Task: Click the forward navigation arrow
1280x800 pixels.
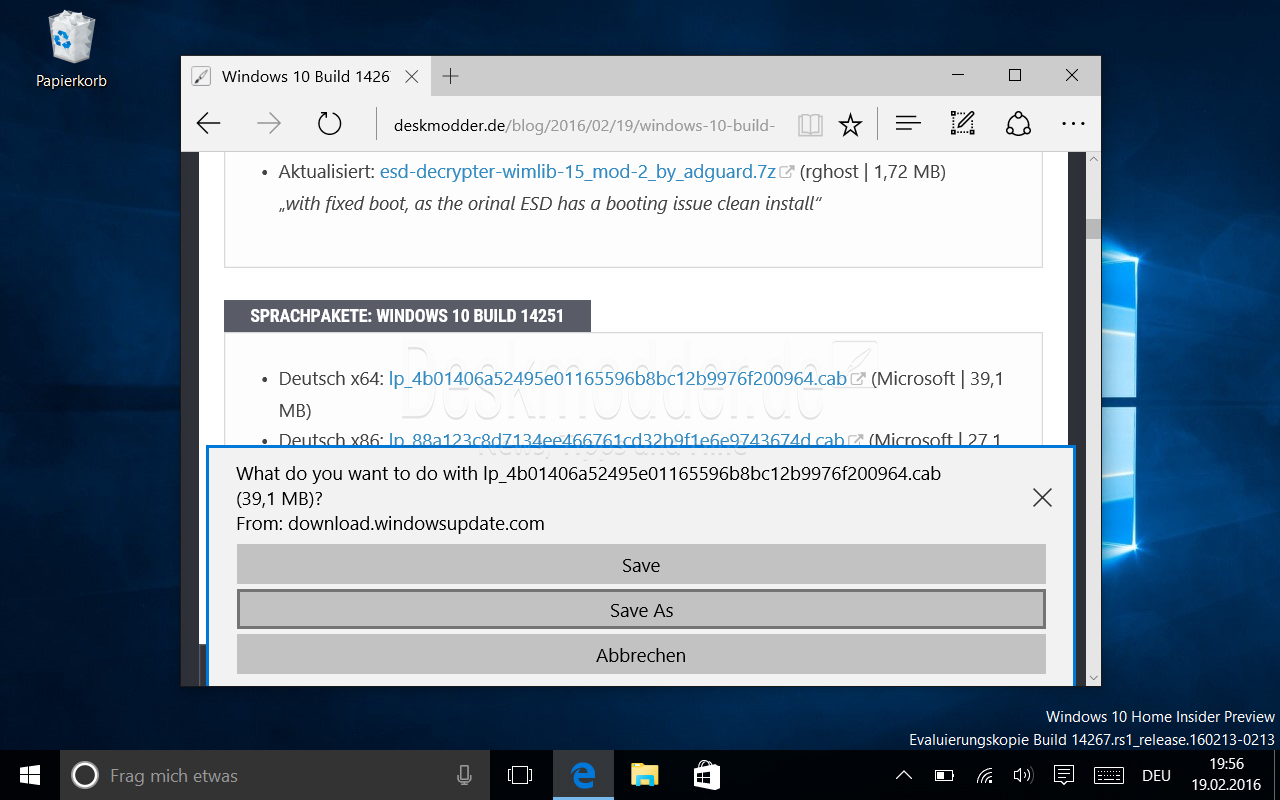Action: pos(269,124)
